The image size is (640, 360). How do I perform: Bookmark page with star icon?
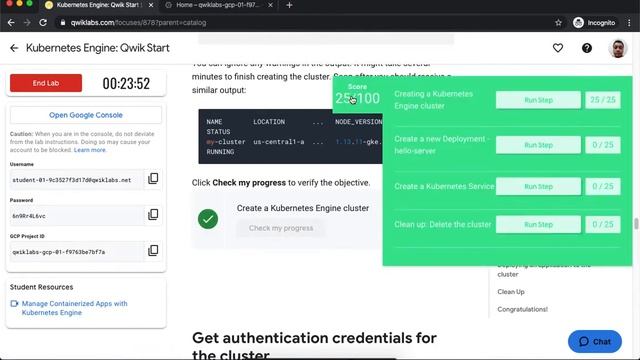point(558,23)
